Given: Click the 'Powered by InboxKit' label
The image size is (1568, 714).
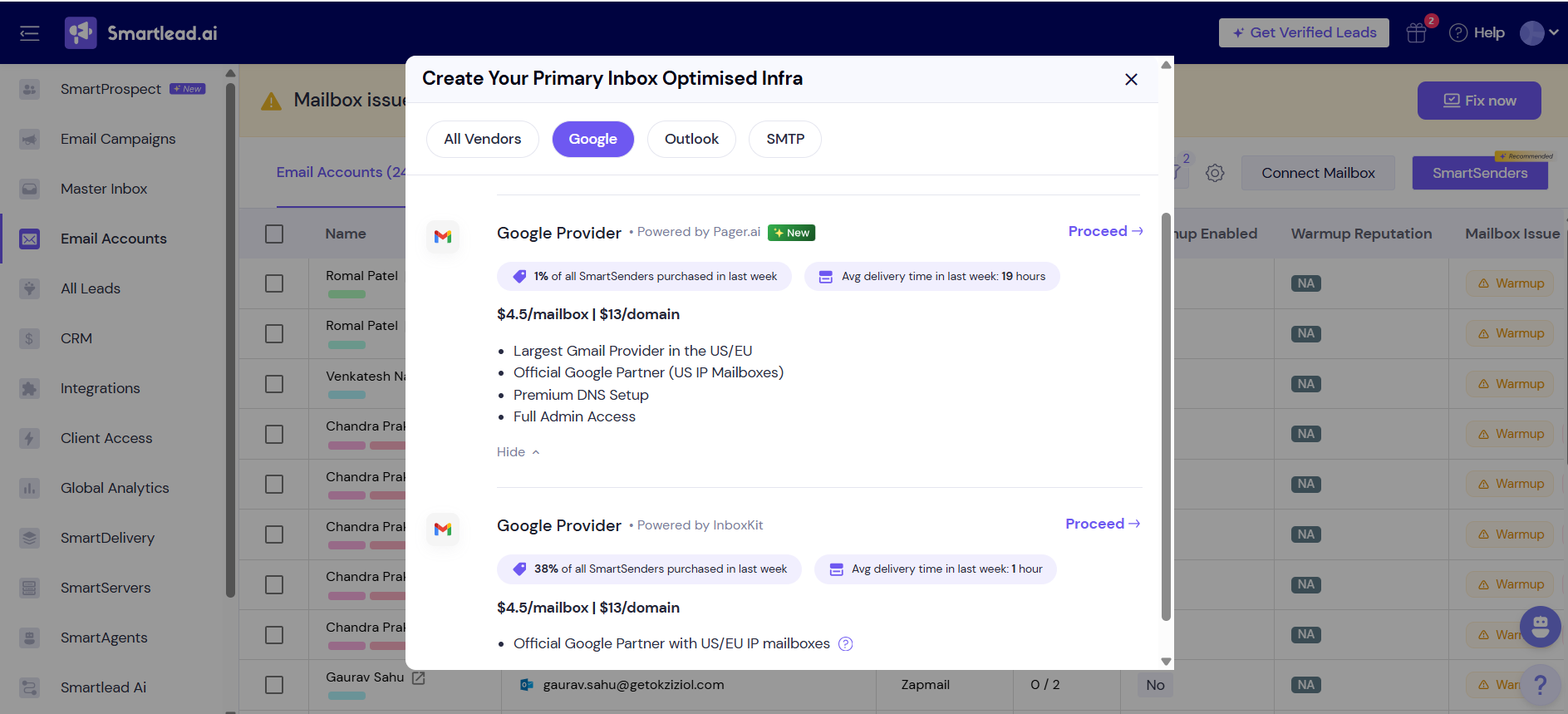Looking at the screenshot, I should point(700,525).
